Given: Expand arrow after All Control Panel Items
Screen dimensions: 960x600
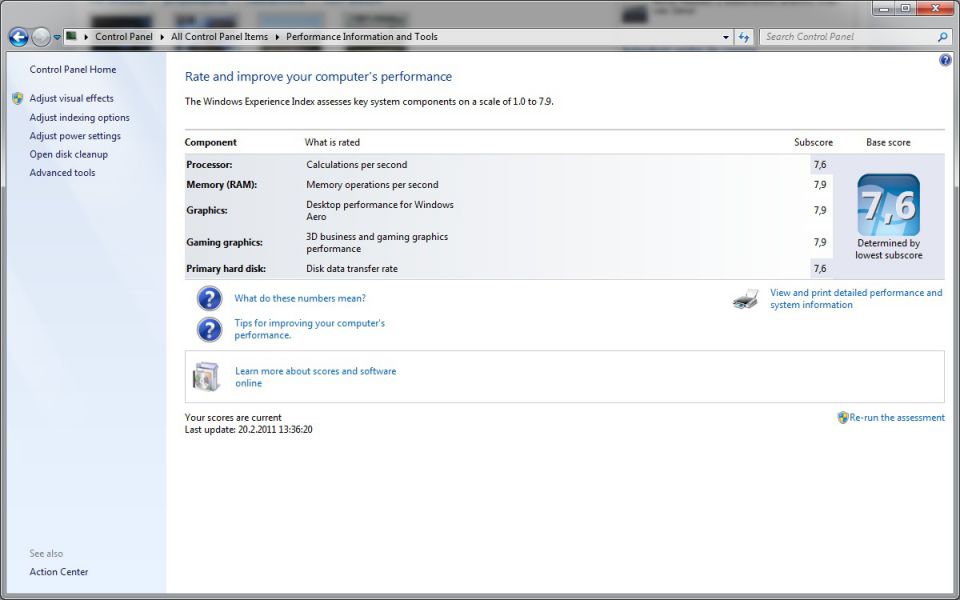Looking at the screenshot, I should coord(277,37).
